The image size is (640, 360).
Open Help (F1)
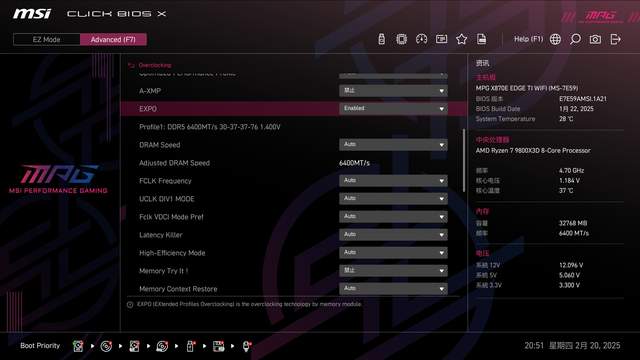(x=528, y=39)
